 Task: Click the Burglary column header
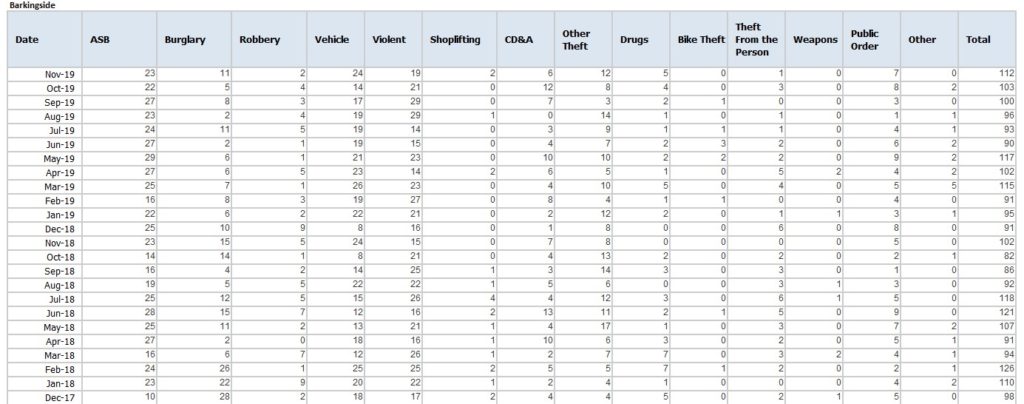(x=185, y=40)
